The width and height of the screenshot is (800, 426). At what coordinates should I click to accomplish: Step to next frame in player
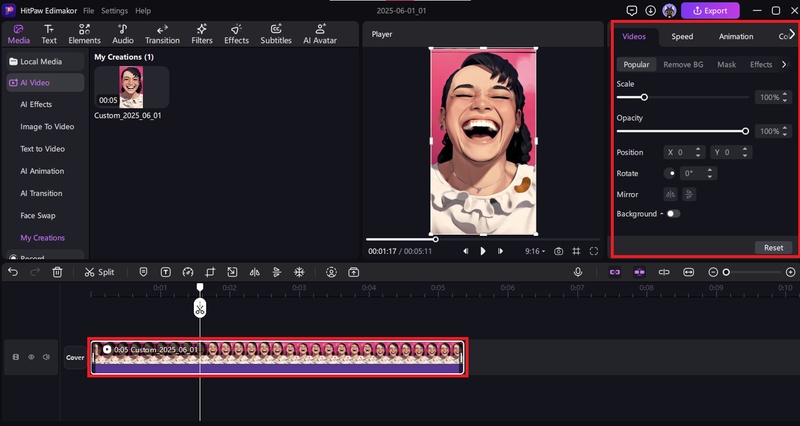[x=501, y=251]
